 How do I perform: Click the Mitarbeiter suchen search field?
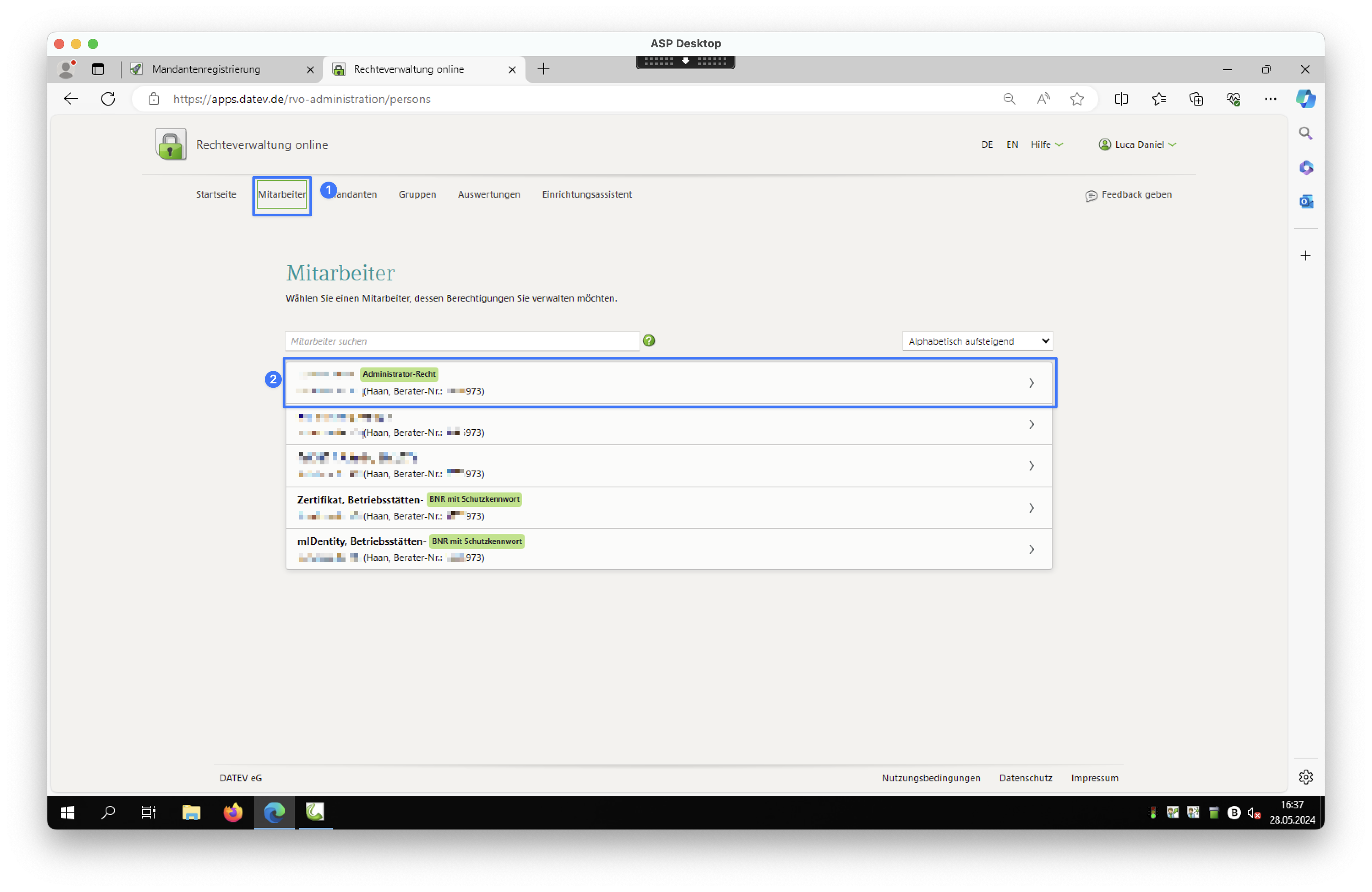[x=462, y=341]
